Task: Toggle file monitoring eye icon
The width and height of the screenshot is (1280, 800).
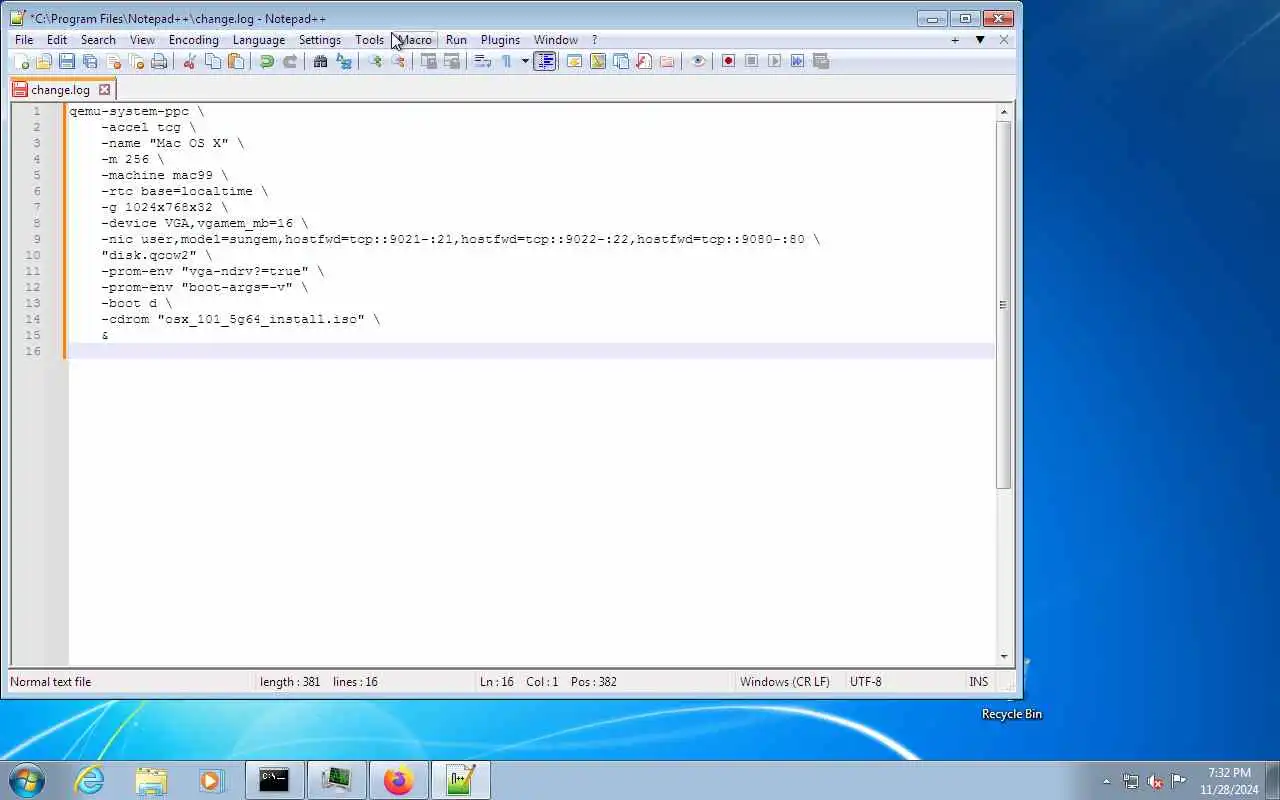Action: tap(698, 61)
